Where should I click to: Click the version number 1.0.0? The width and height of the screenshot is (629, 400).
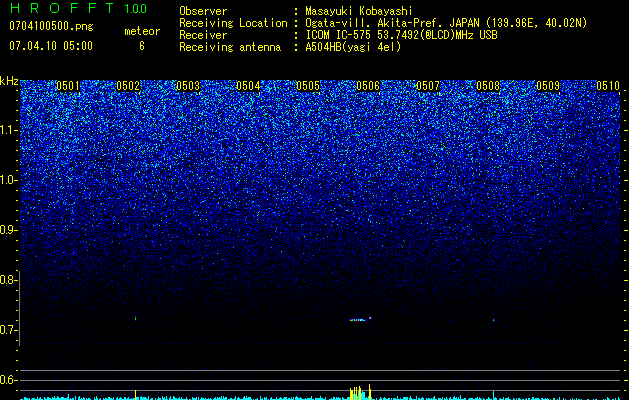(x=135, y=8)
